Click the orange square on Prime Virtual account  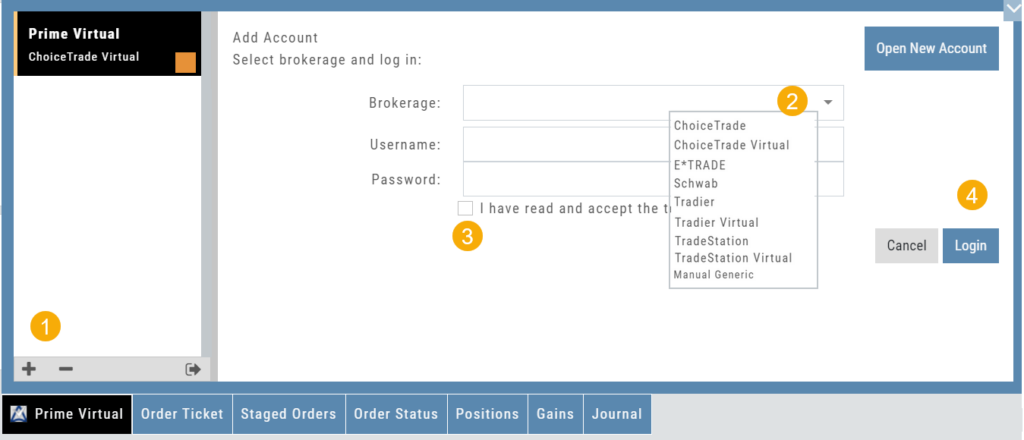coord(185,63)
